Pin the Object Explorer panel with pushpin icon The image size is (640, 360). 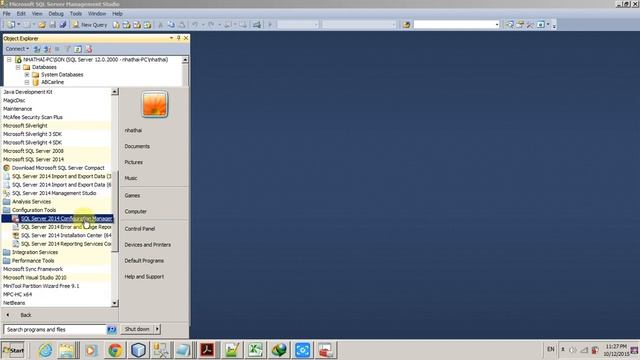pos(178,38)
